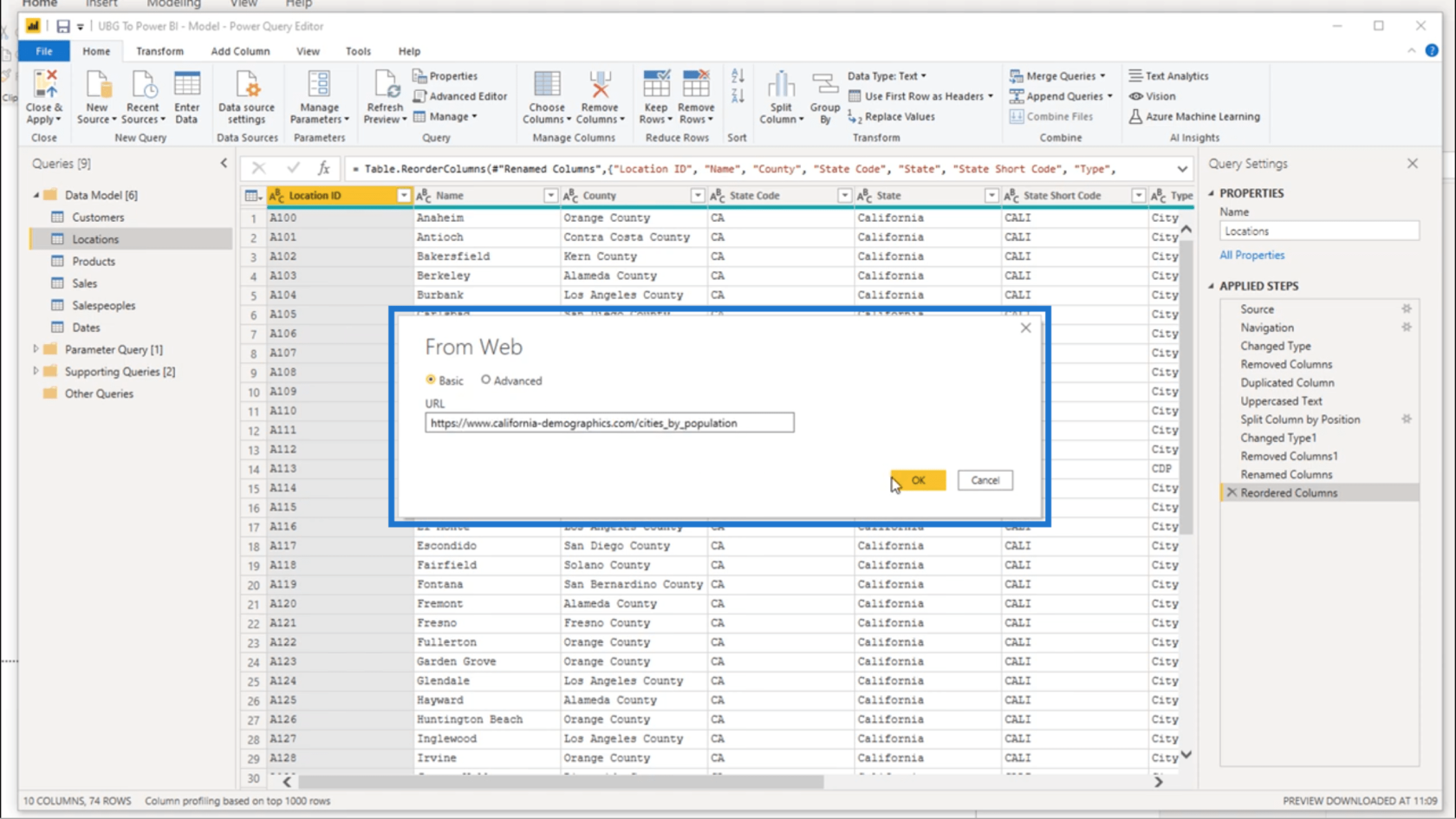Open the File tab
Screen dimensions: 1456x819
44,51
